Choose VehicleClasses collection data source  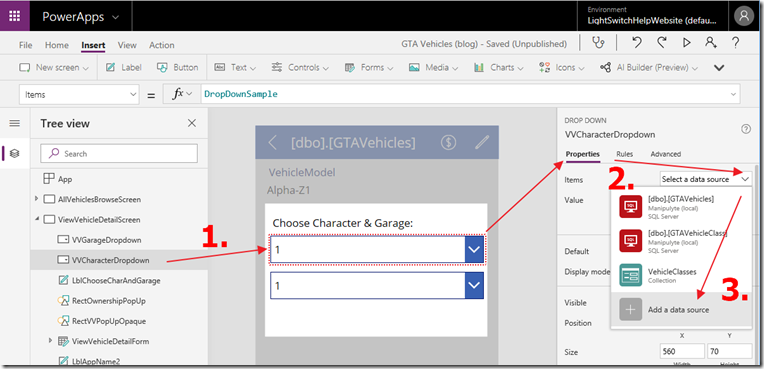[681, 275]
